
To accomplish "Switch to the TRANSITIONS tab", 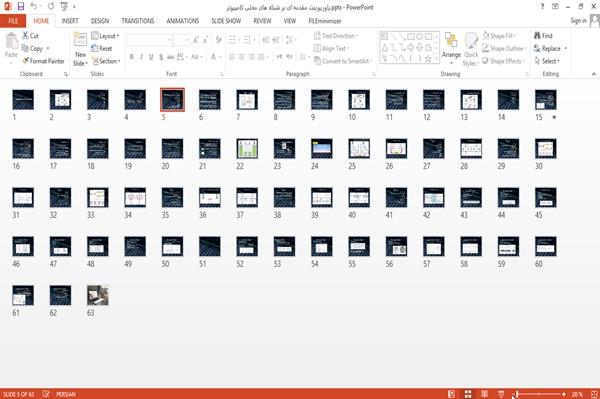I will point(138,21).
